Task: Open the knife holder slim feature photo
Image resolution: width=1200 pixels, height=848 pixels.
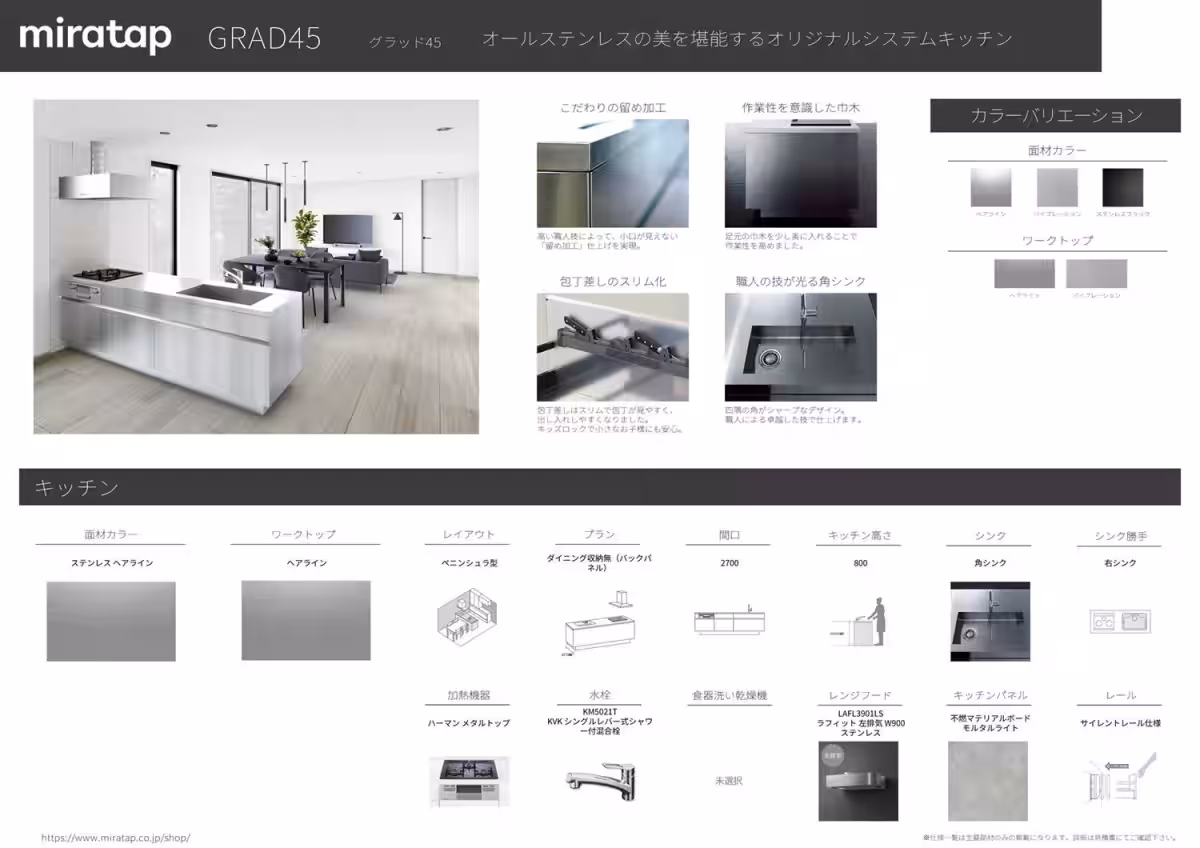Action: point(612,347)
